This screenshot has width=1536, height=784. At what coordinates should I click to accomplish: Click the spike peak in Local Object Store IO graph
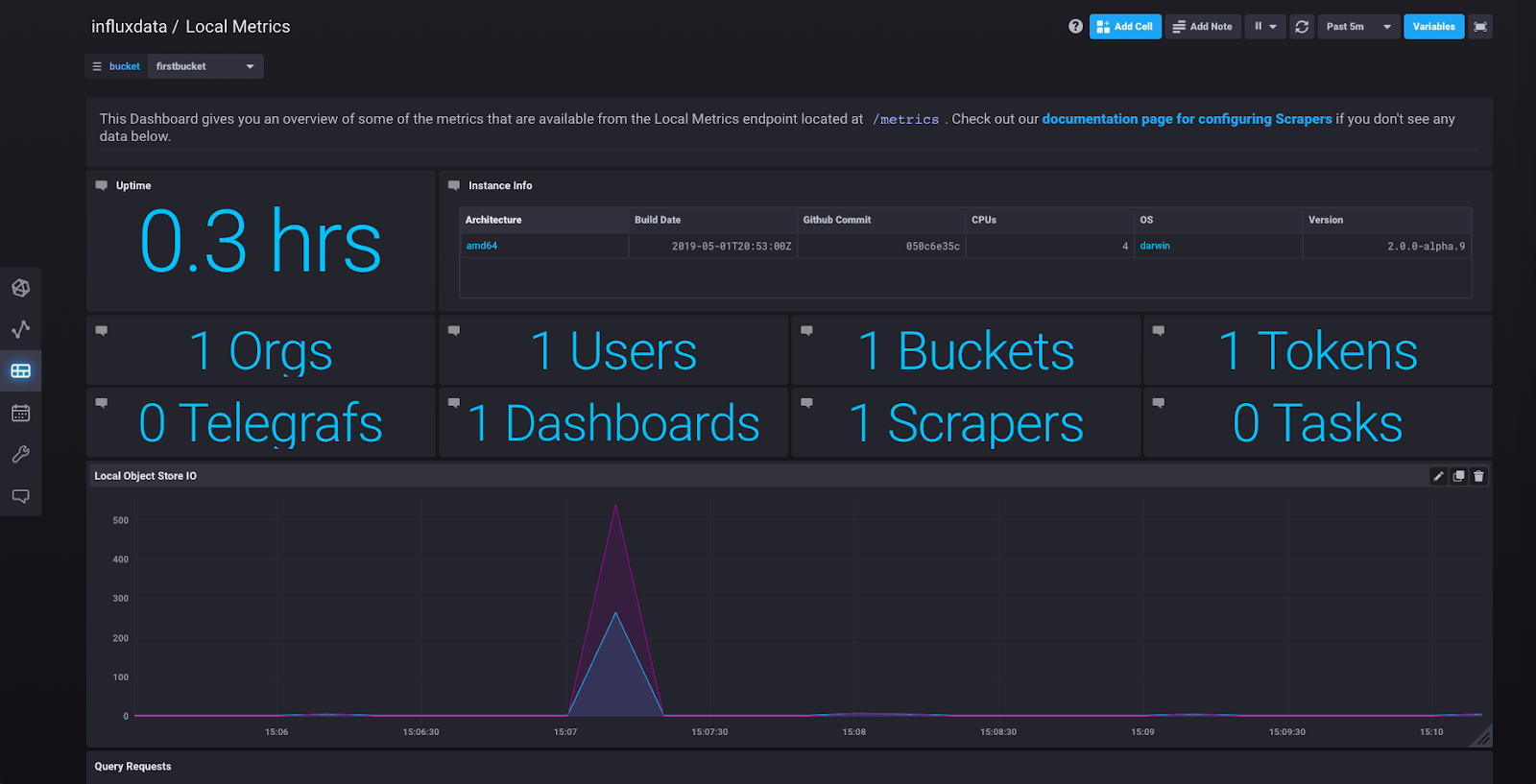pyautogui.click(x=615, y=505)
